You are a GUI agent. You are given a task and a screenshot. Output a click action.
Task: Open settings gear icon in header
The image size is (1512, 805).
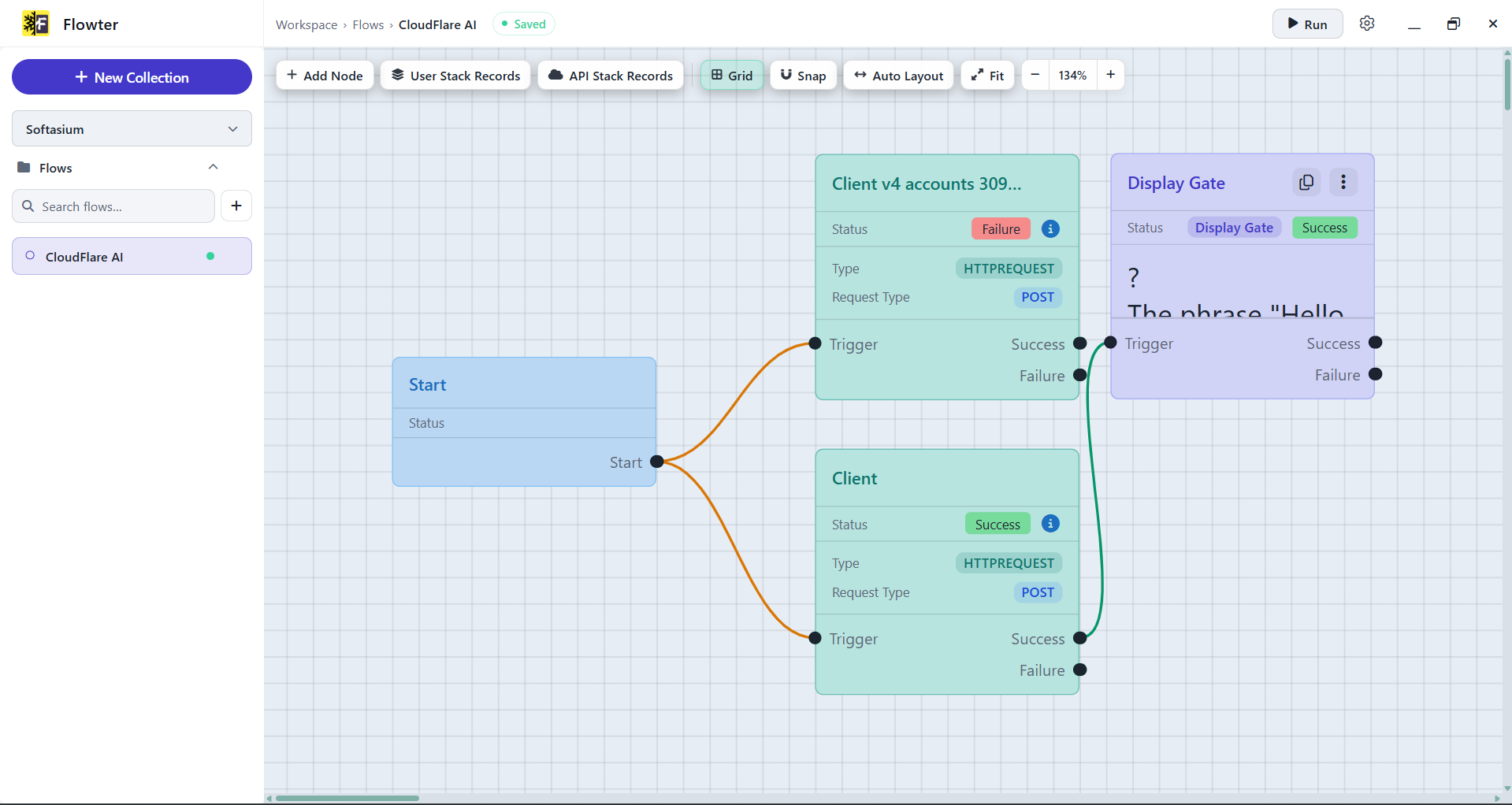pyautogui.click(x=1367, y=24)
